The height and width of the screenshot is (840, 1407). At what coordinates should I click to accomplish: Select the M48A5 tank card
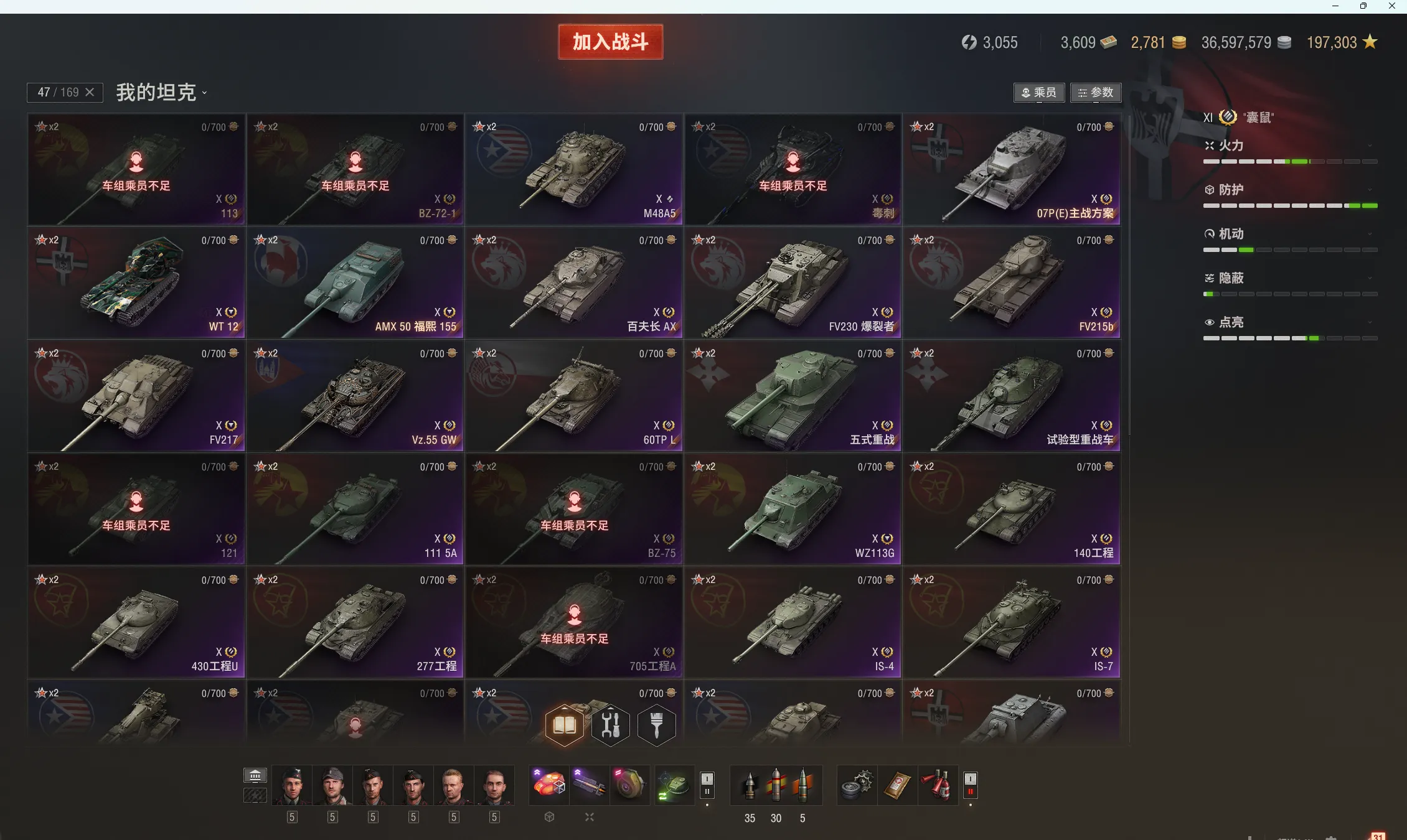[x=574, y=169]
